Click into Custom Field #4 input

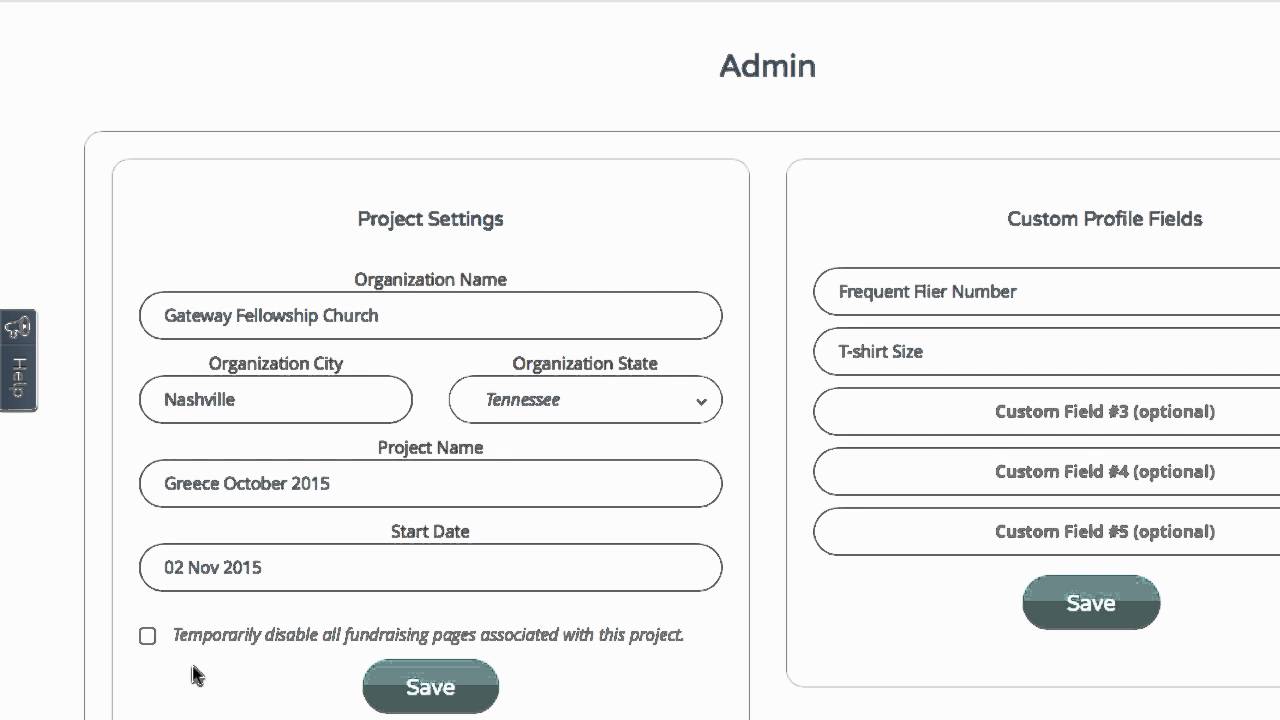pos(1046,472)
